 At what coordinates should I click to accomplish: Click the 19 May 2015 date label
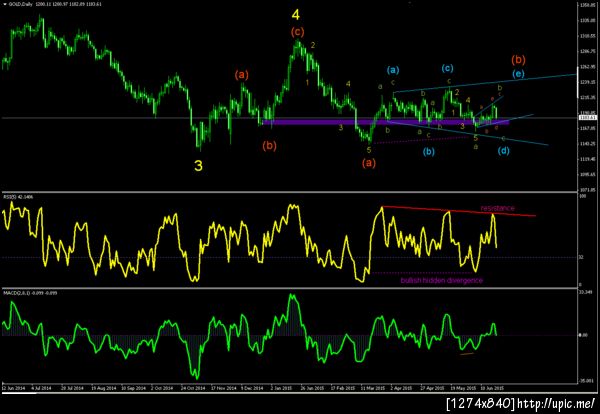(463, 388)
